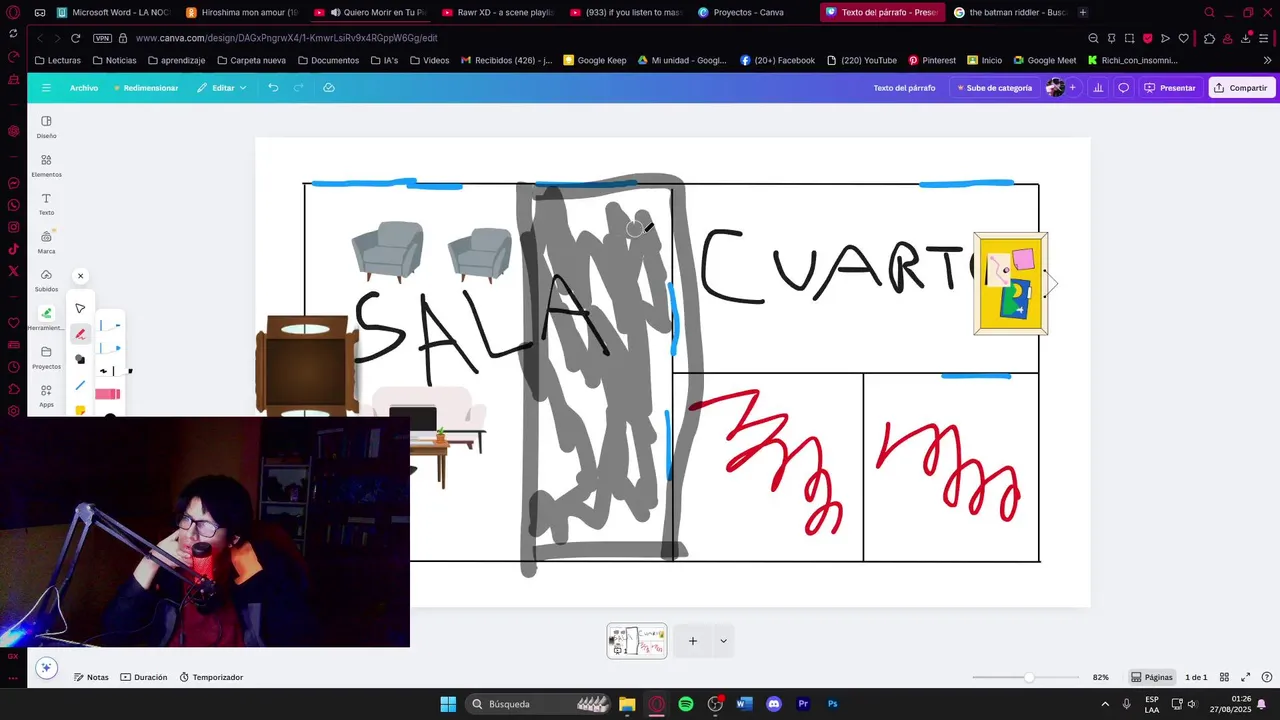Screen dimensions: 1280x720
Task: Switch to Microsoft Word browser tab
Action: (114, 12)
